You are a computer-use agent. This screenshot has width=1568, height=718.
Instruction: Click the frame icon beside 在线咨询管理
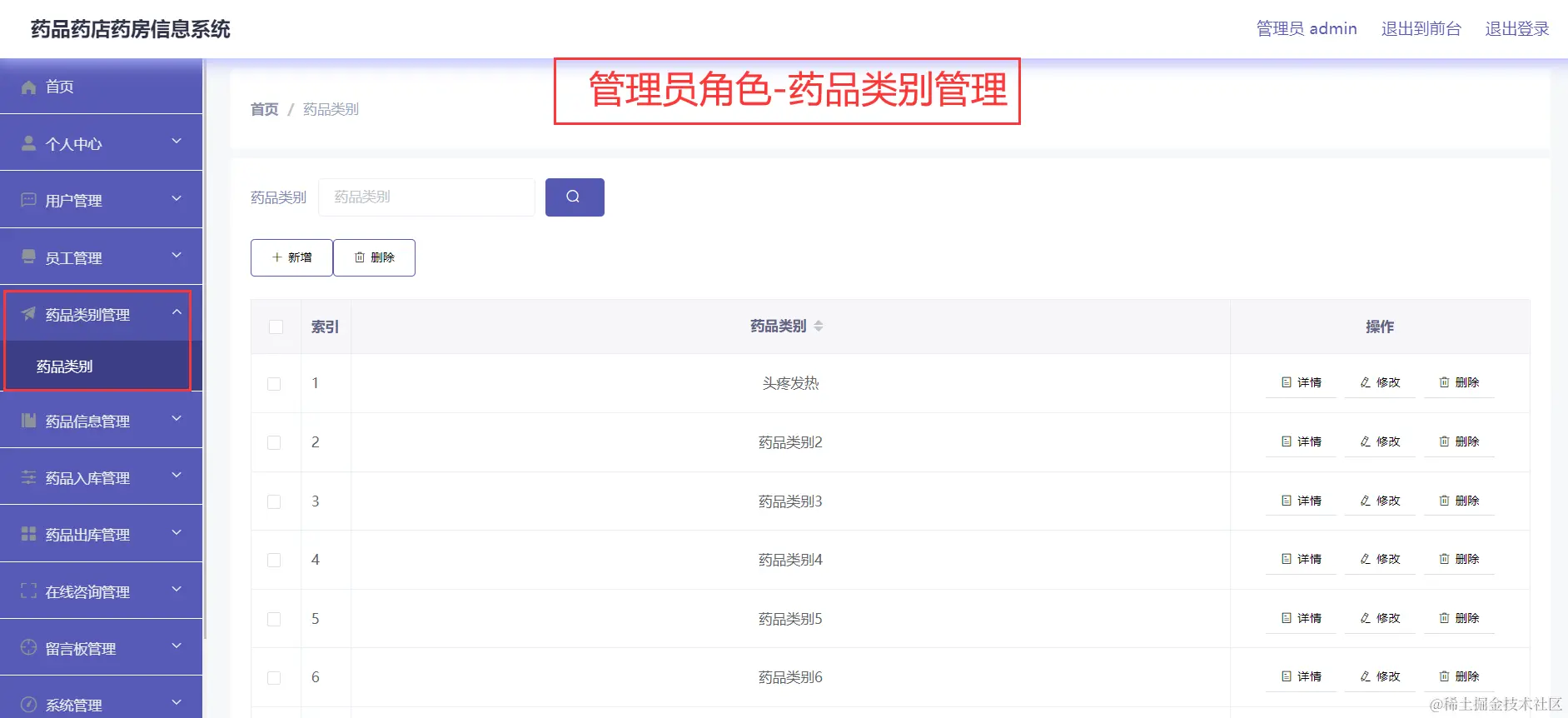[28, 591]
